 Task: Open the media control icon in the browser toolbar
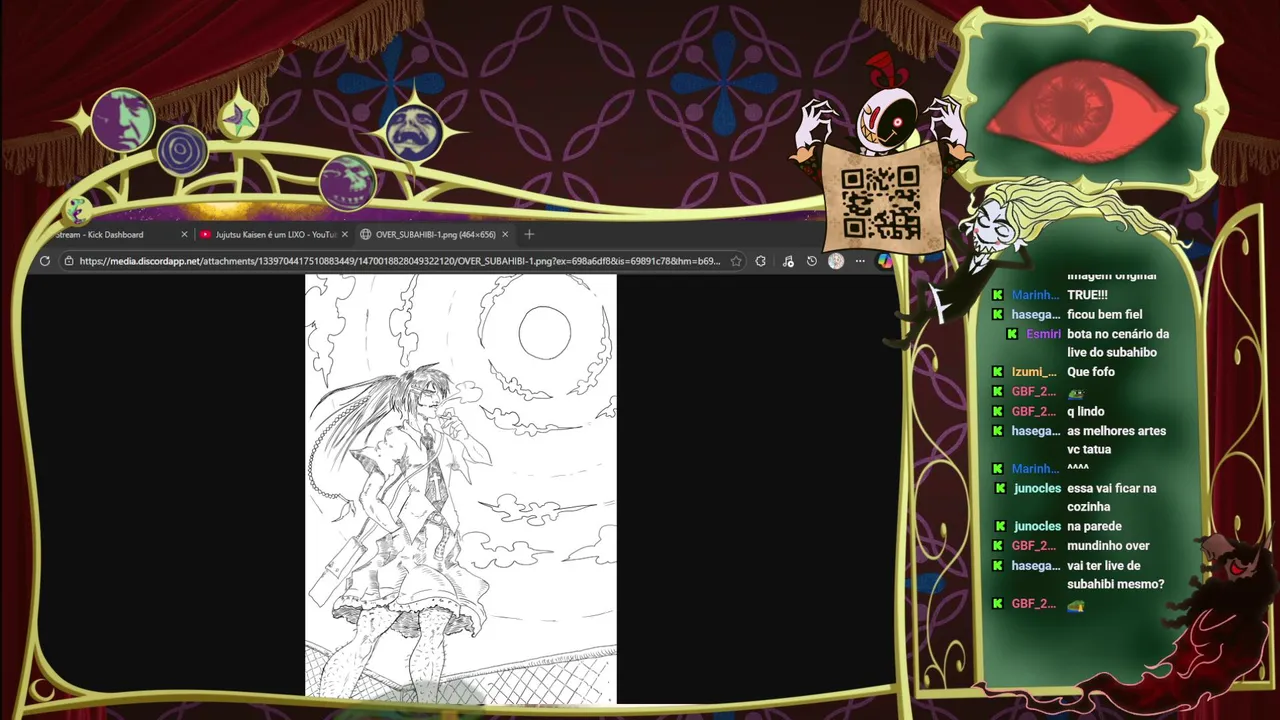tap(788, 261)
